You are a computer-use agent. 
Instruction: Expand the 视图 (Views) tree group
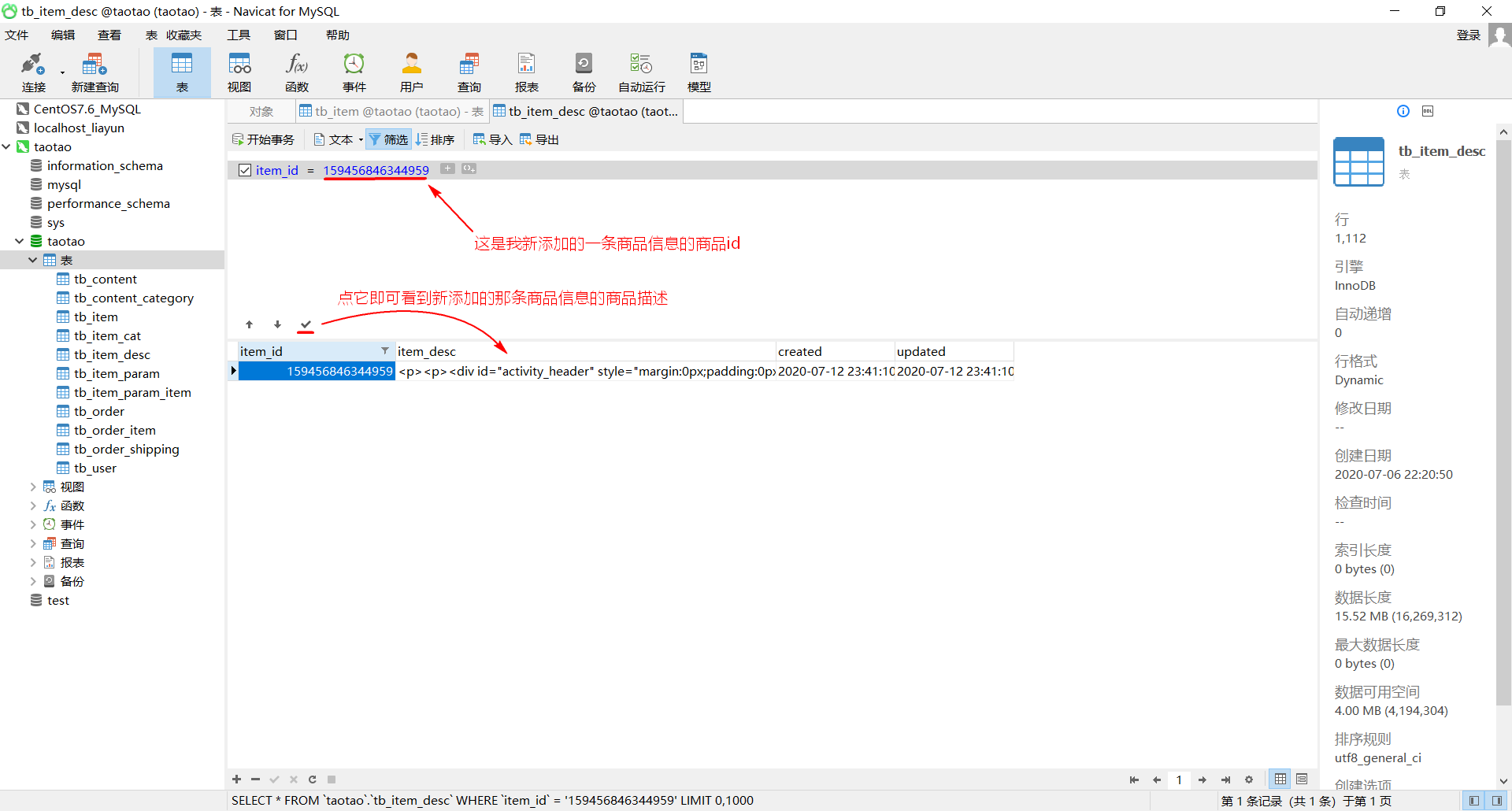(33, 487)
